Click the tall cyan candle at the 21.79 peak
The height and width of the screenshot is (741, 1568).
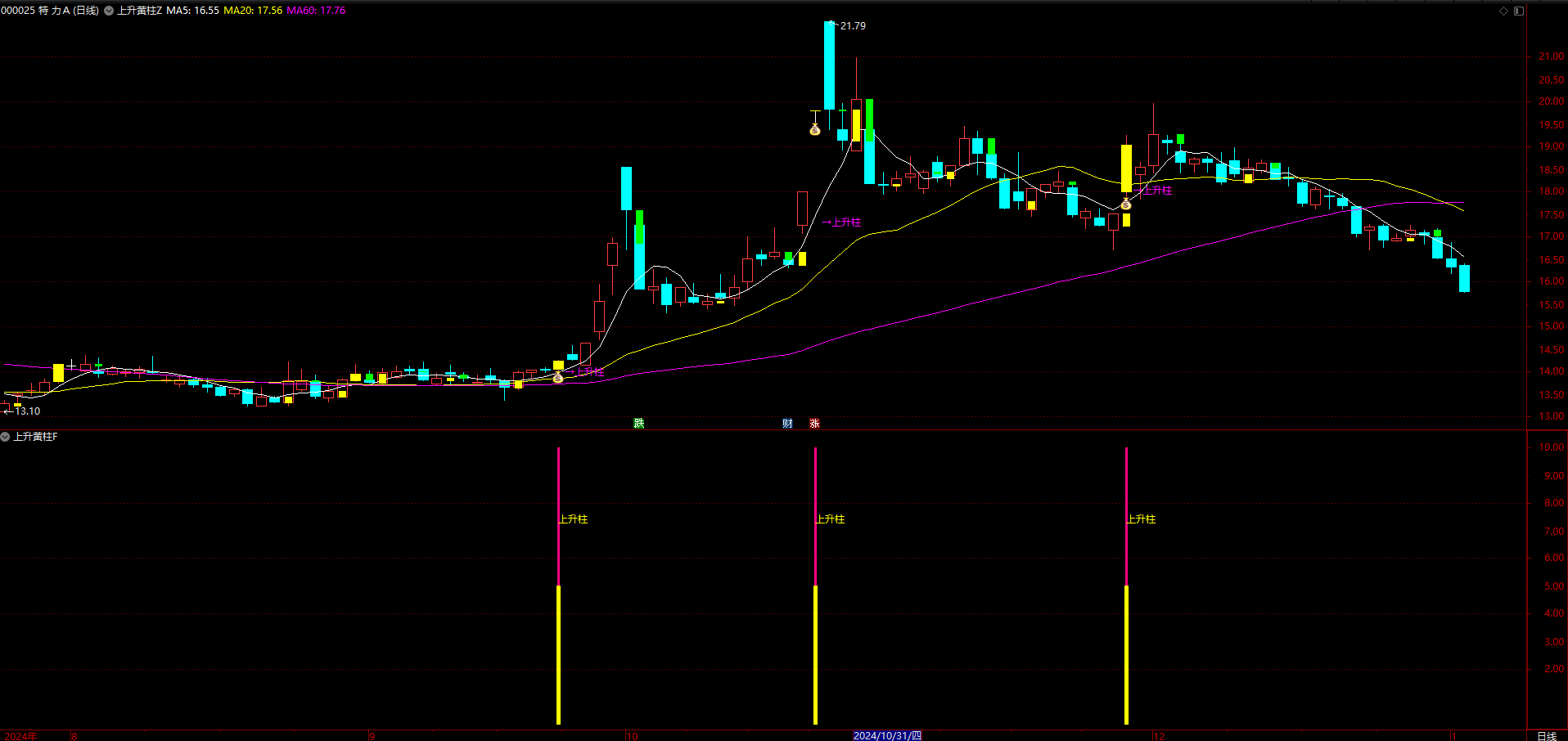tap(829, 65)
